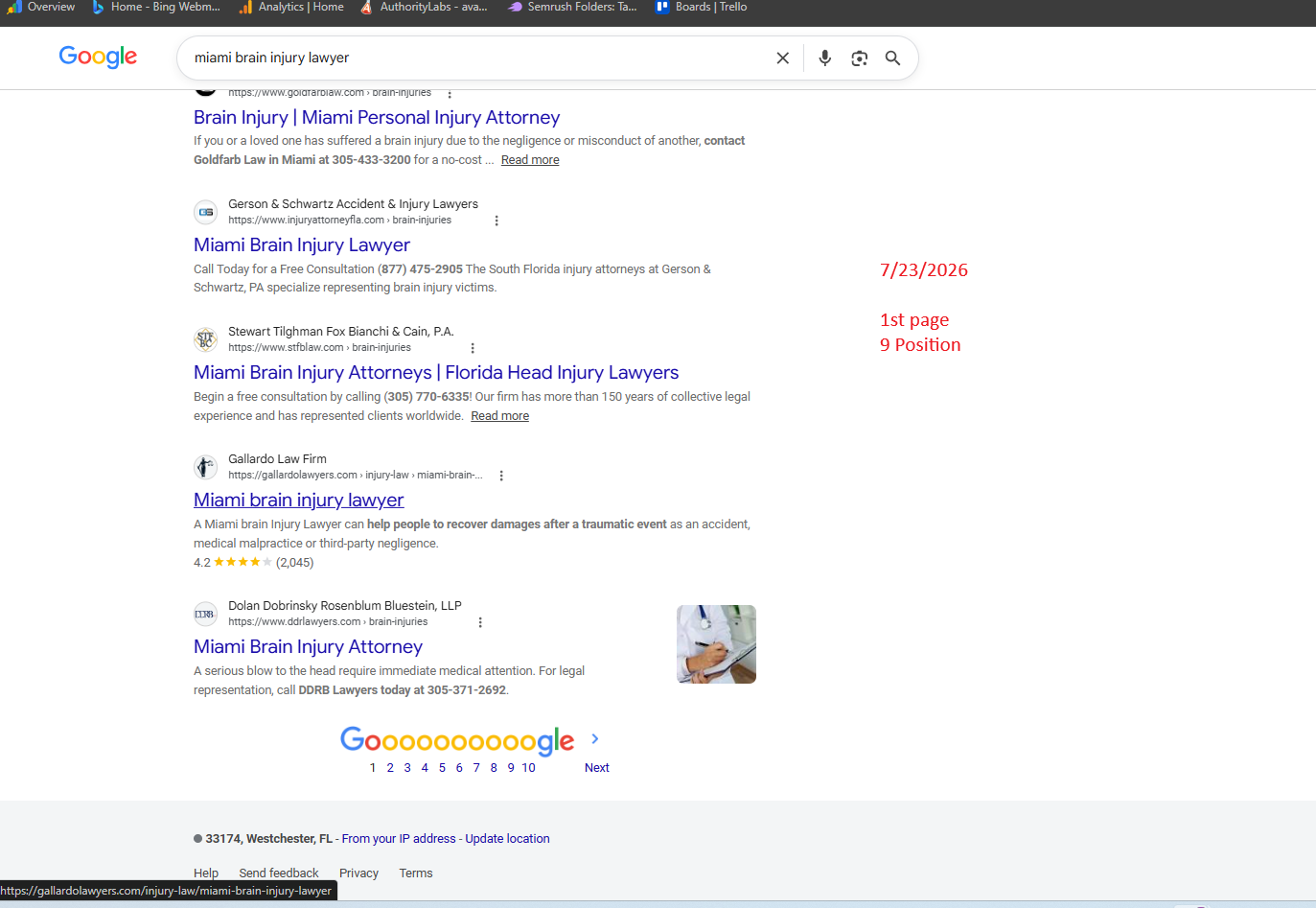Go to results page 10
This screenshot has width=1316, height=908.
coord(528,768)
